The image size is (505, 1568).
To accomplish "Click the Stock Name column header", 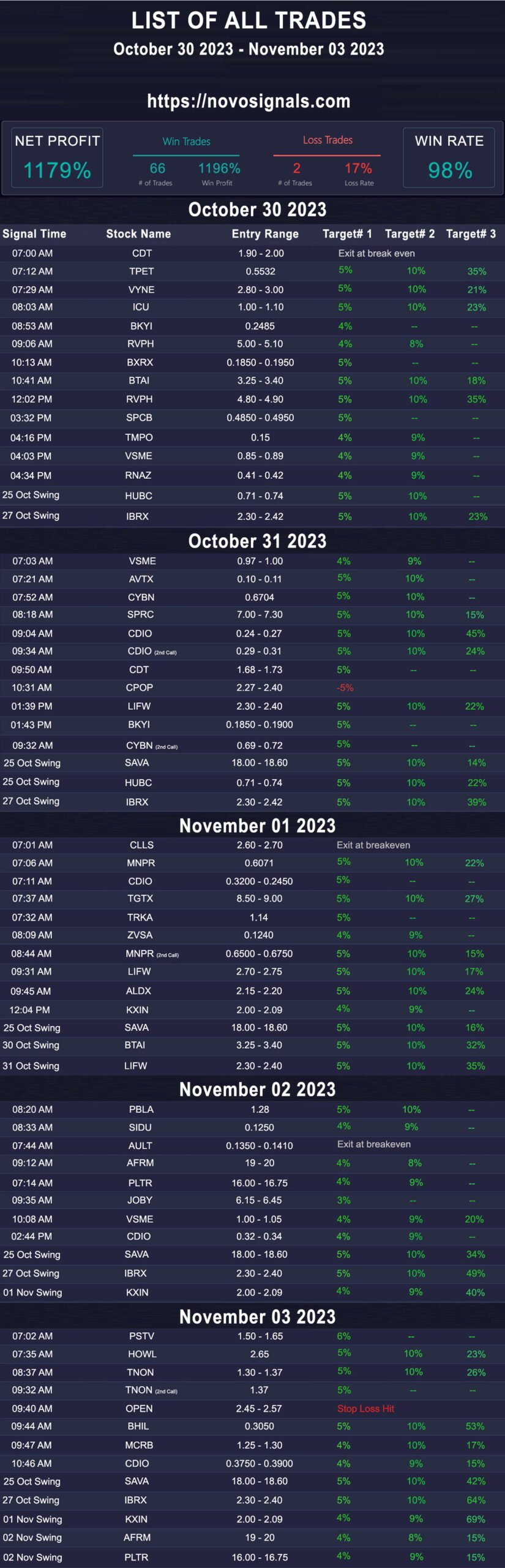I will coord(138,233).
